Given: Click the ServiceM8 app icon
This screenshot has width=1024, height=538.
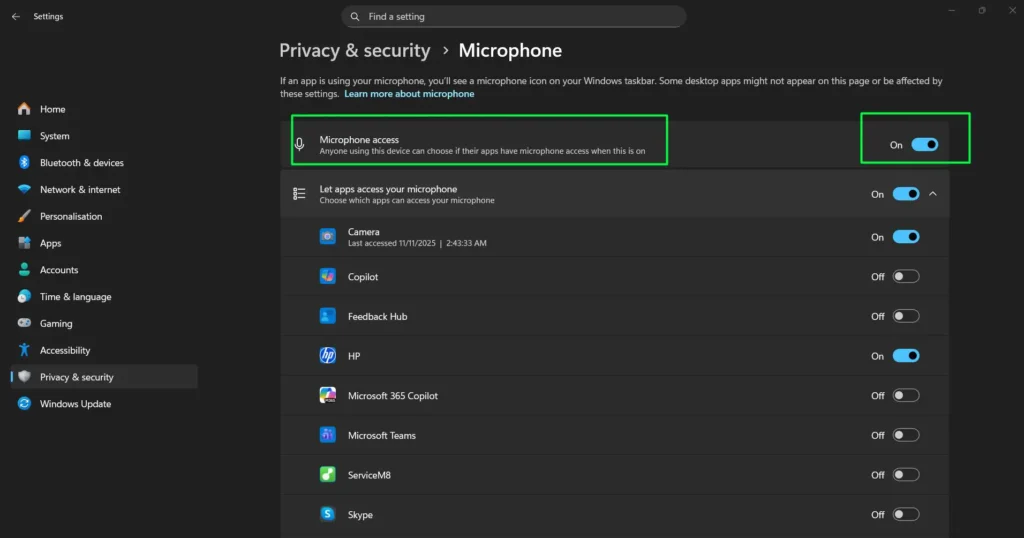Looking at the screenshot, I should (x=328, y=475).
